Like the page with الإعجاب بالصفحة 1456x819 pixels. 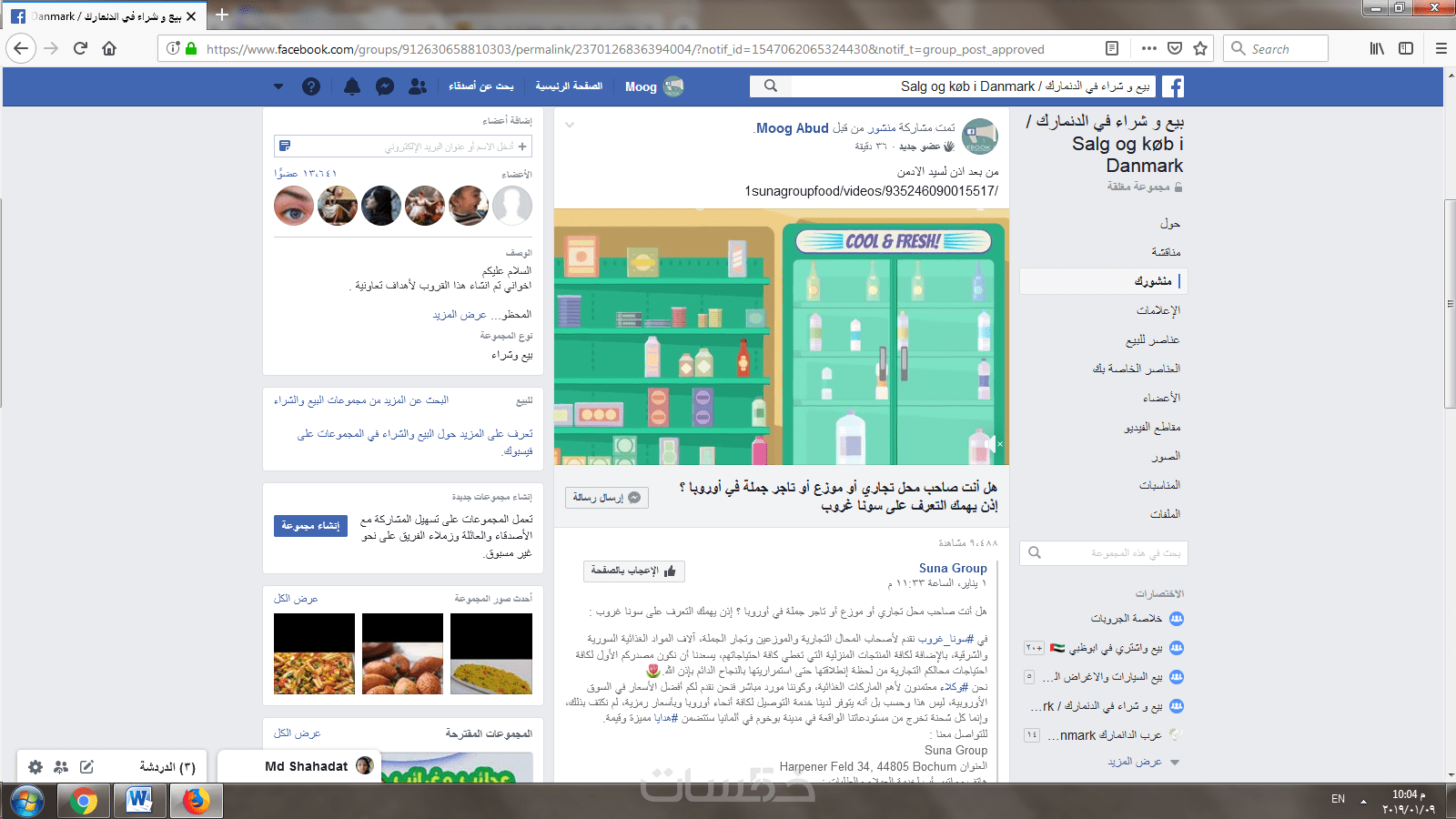coord(634,571)
